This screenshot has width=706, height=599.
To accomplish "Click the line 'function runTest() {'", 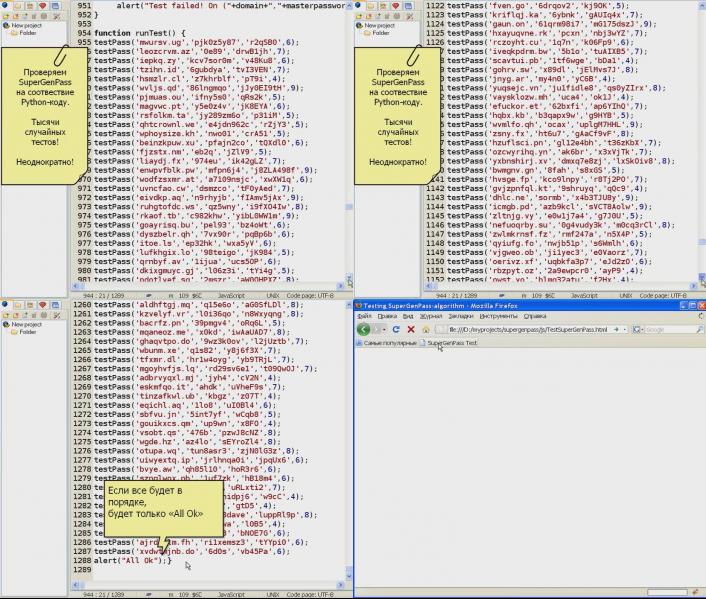I will click(x=140, y=33).
